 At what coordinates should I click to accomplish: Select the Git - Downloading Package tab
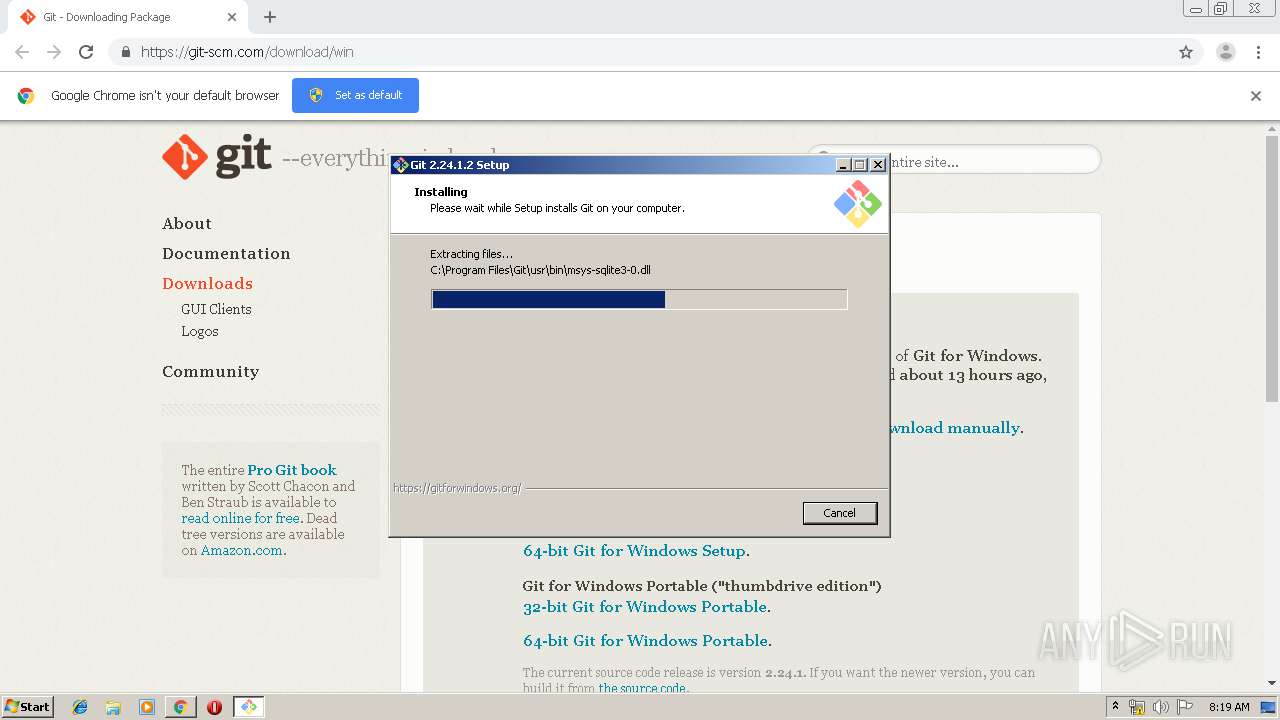click(x=126, y=17)
